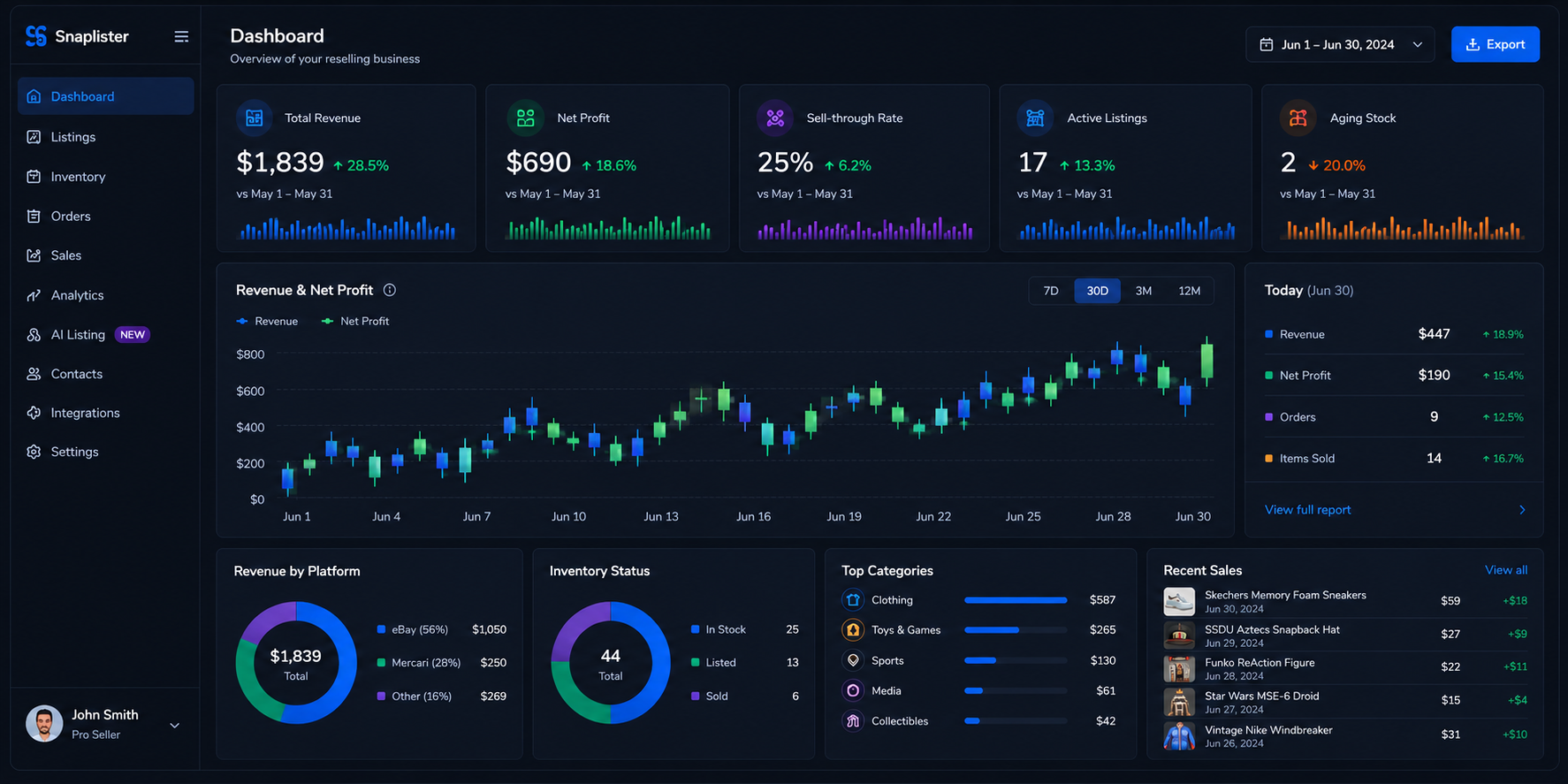Open full report via the chevron arrow
The image size is (1568, 784).
[x=1522, y=510]
